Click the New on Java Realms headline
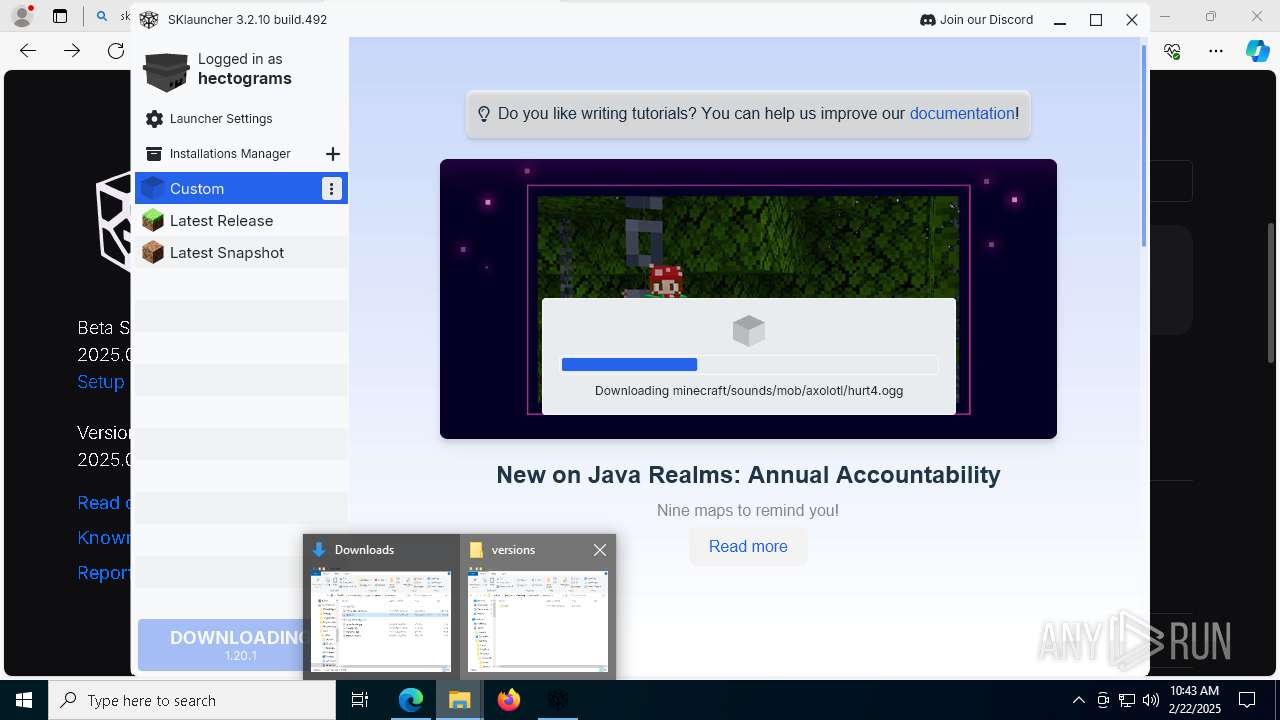 [748, 475]
